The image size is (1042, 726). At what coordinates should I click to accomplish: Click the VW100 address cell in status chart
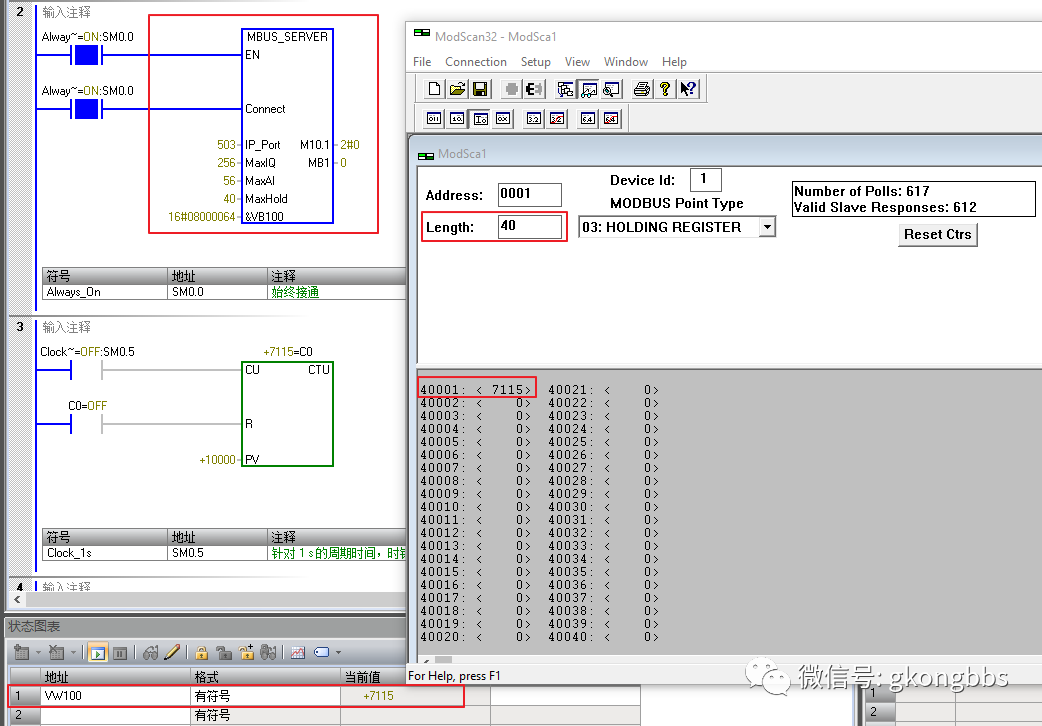pyautogui.click(x=116, y=695)
